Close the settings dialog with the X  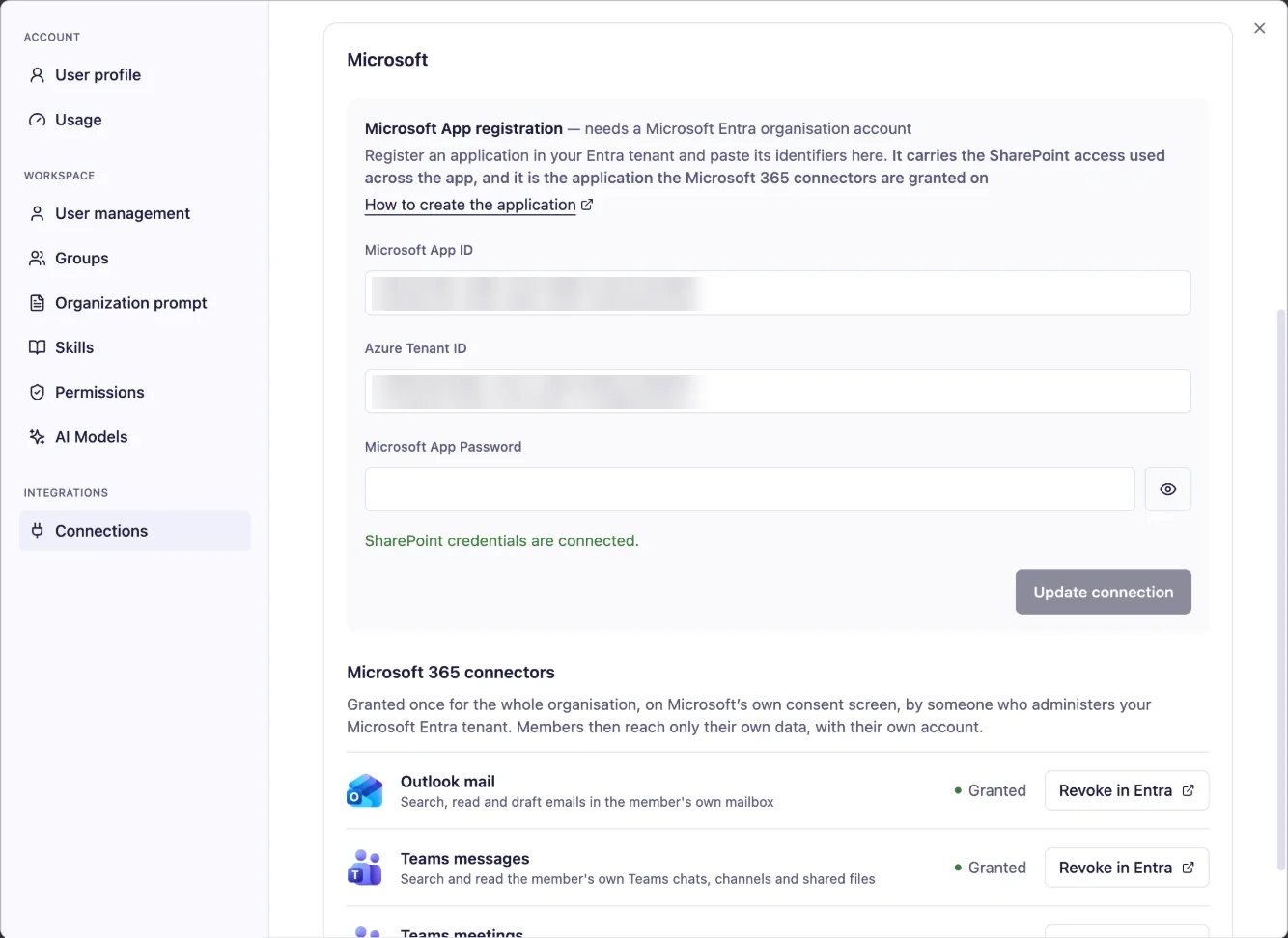click(x=1259, y=29)
